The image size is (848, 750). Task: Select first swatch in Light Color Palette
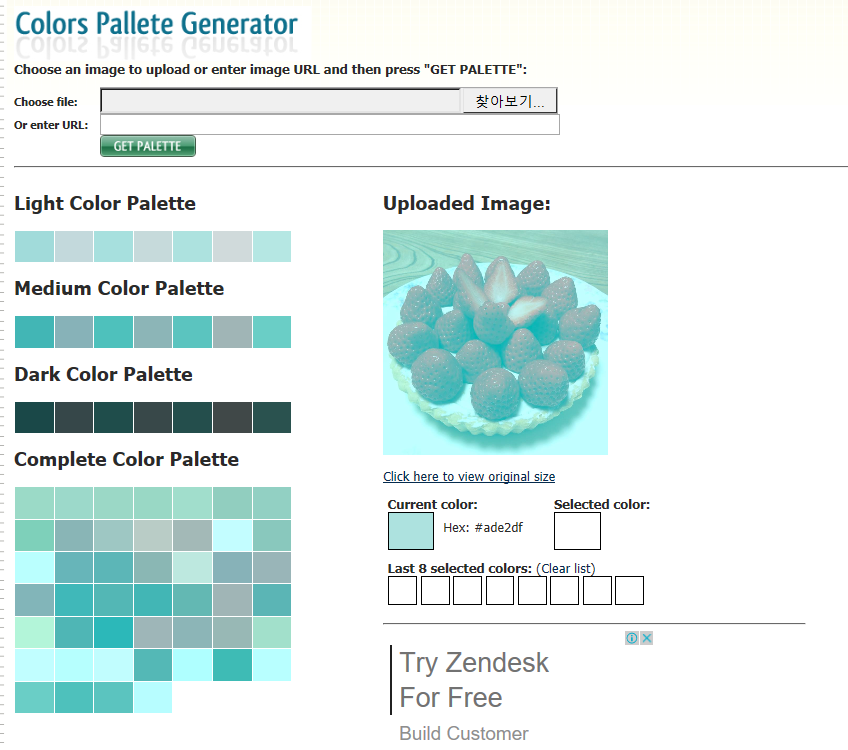pos(34,247)
